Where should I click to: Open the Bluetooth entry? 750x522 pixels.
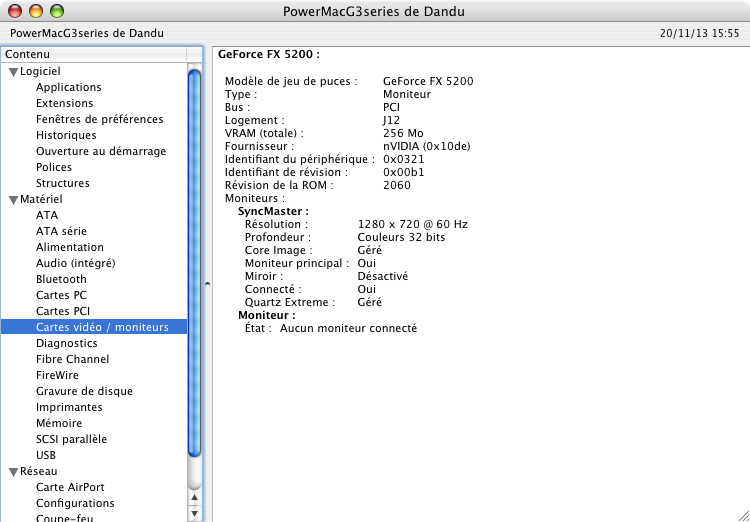click(x=61, y=279)
